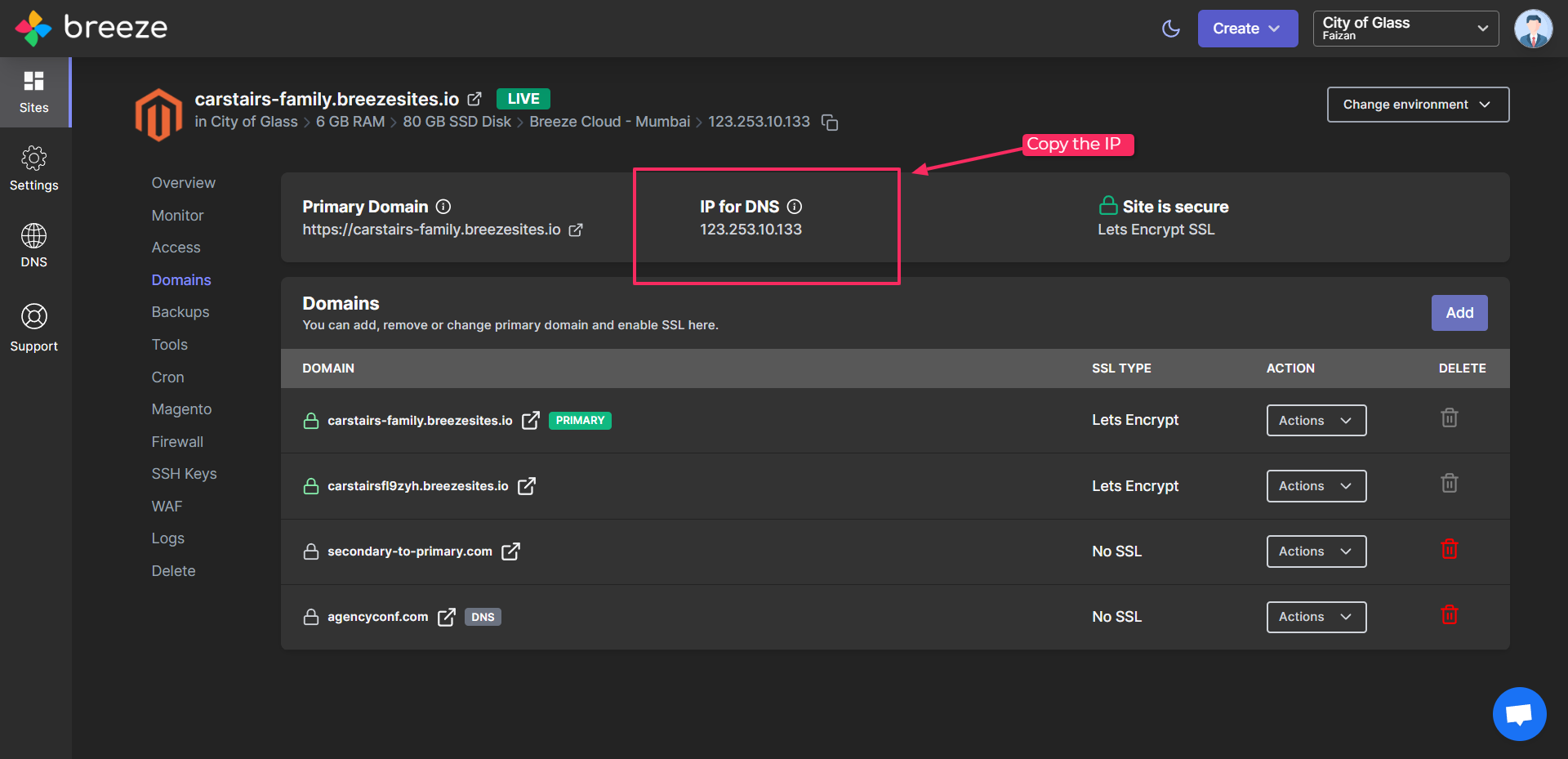Go to the Overview tab

184,183
